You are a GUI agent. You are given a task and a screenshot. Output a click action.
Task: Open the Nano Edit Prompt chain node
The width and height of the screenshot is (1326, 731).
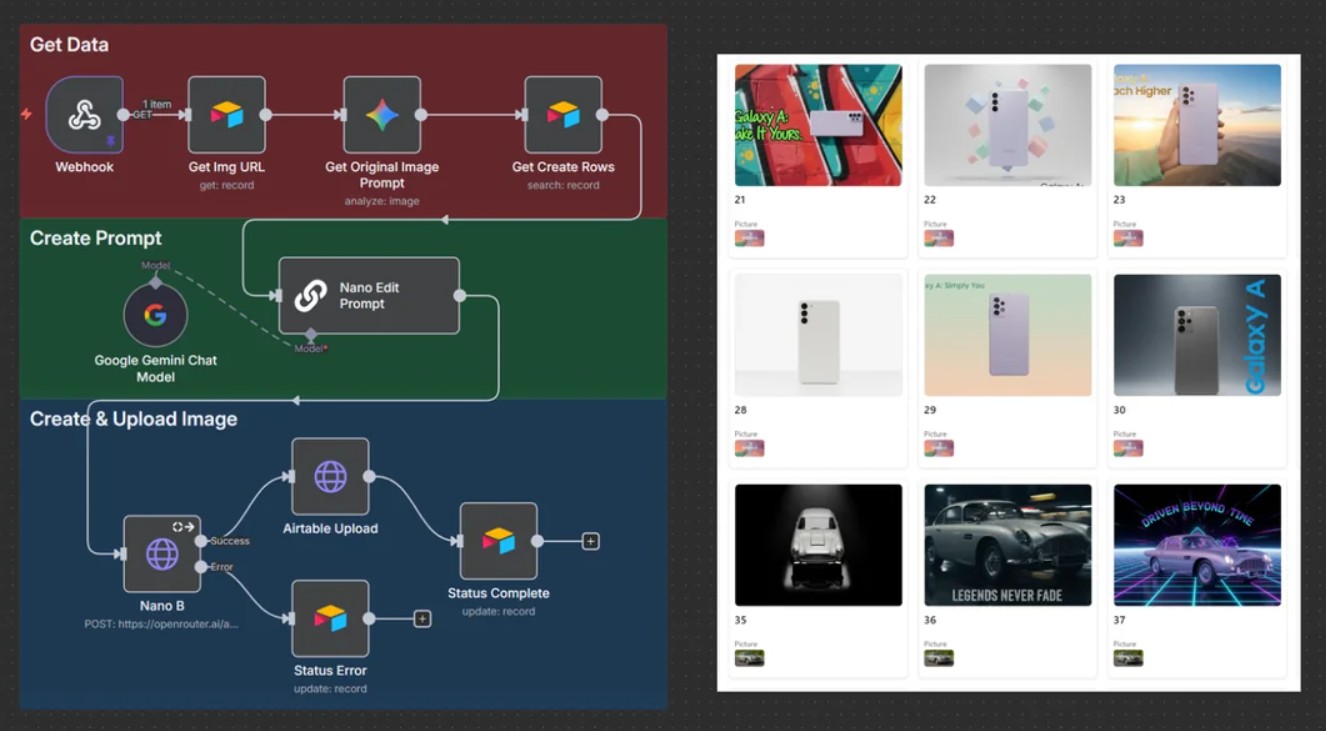[x=368, y=295]
